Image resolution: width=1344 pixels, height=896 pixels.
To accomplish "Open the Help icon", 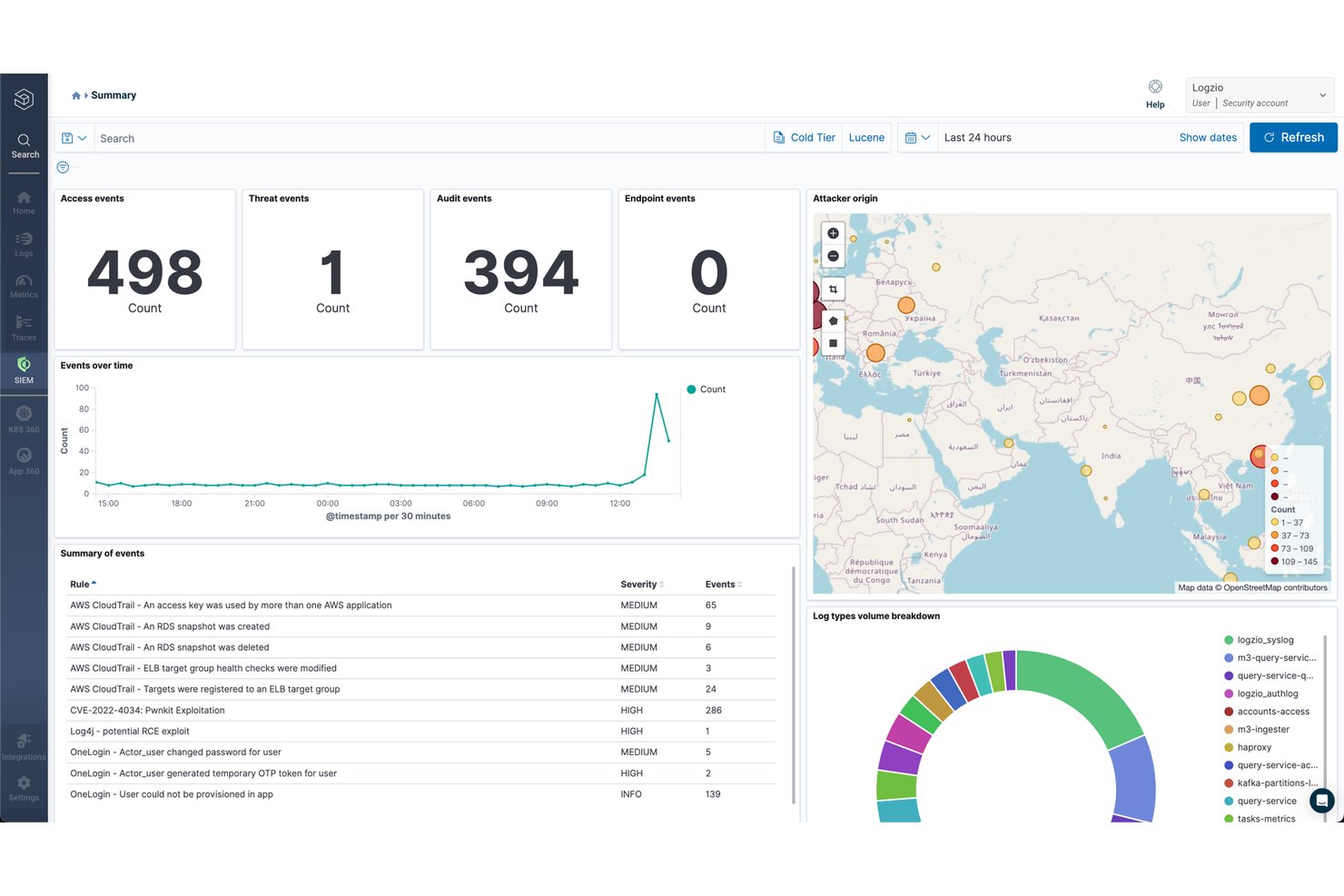I will (x=1155, y=94).
